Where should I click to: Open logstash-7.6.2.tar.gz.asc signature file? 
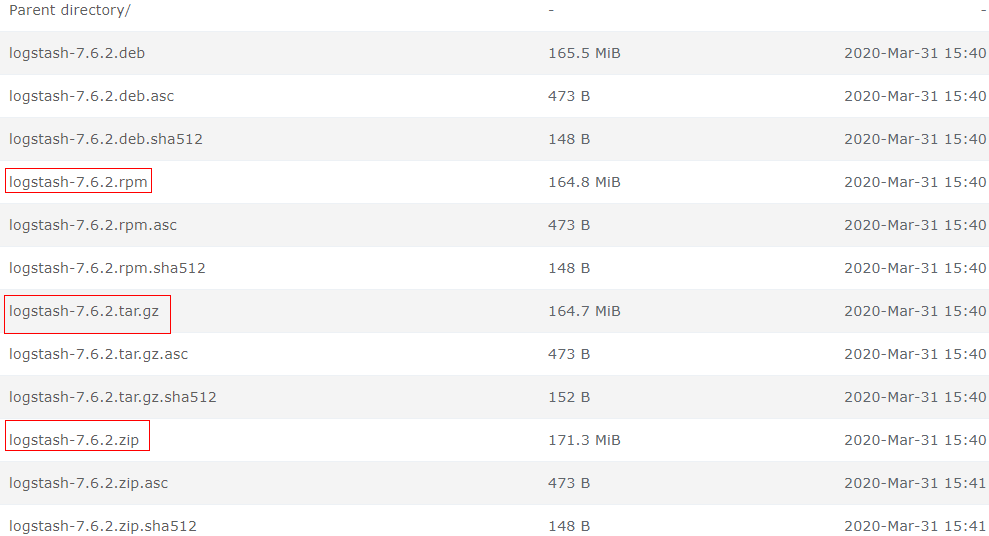point(98,354)
